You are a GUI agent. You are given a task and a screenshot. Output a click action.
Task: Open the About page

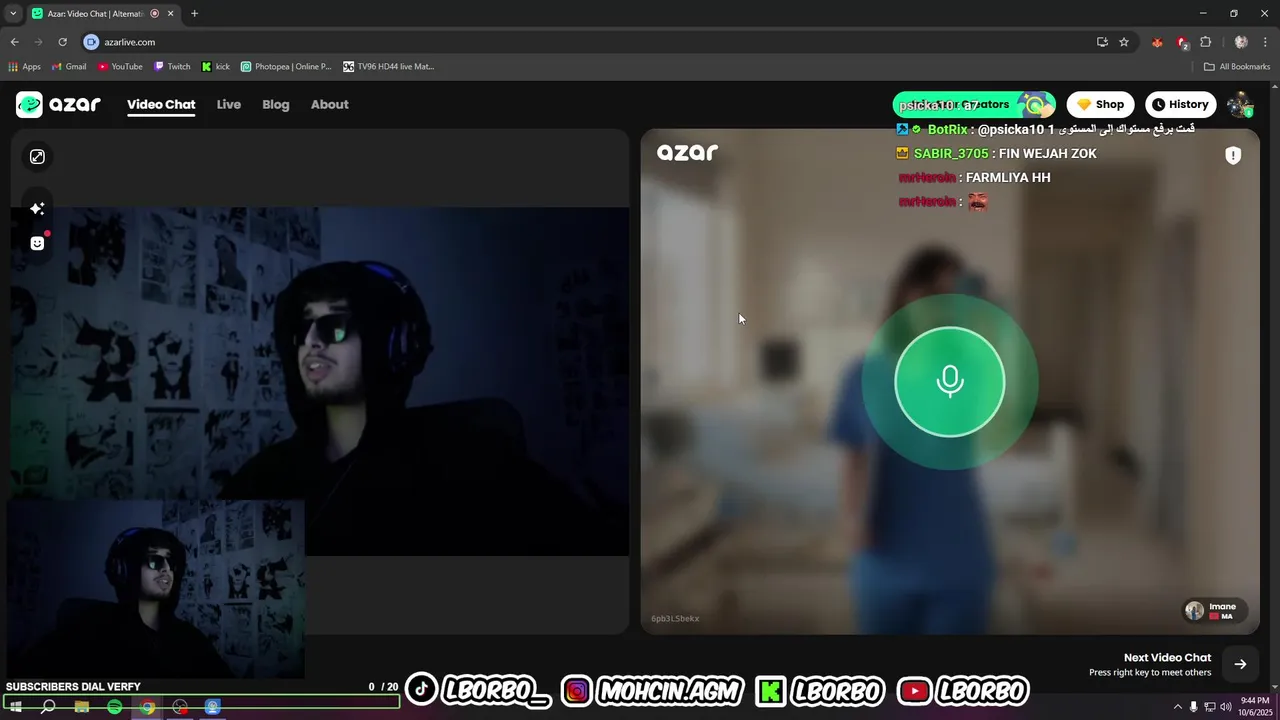[330, 104]
